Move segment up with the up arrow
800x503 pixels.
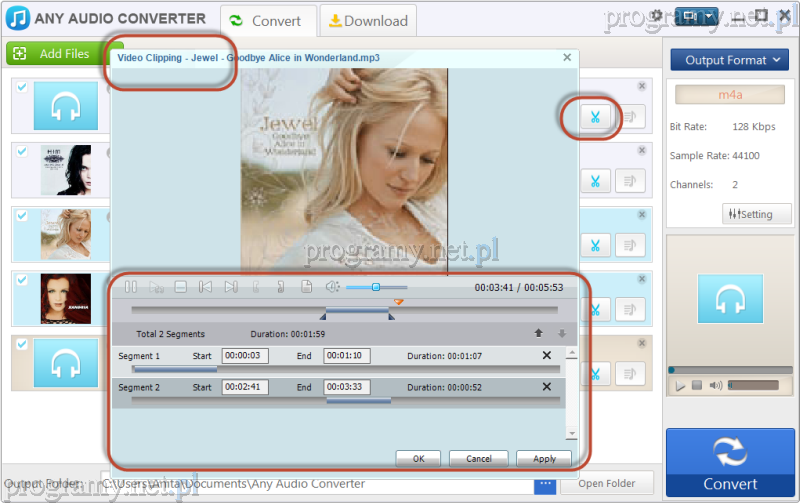(x=538, y=333)
